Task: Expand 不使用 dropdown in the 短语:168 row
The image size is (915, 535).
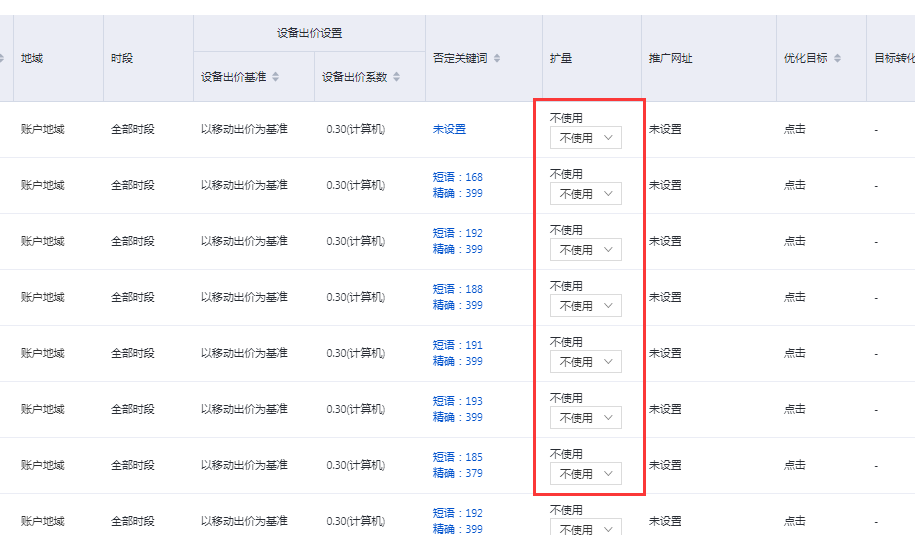Action: 586,194
